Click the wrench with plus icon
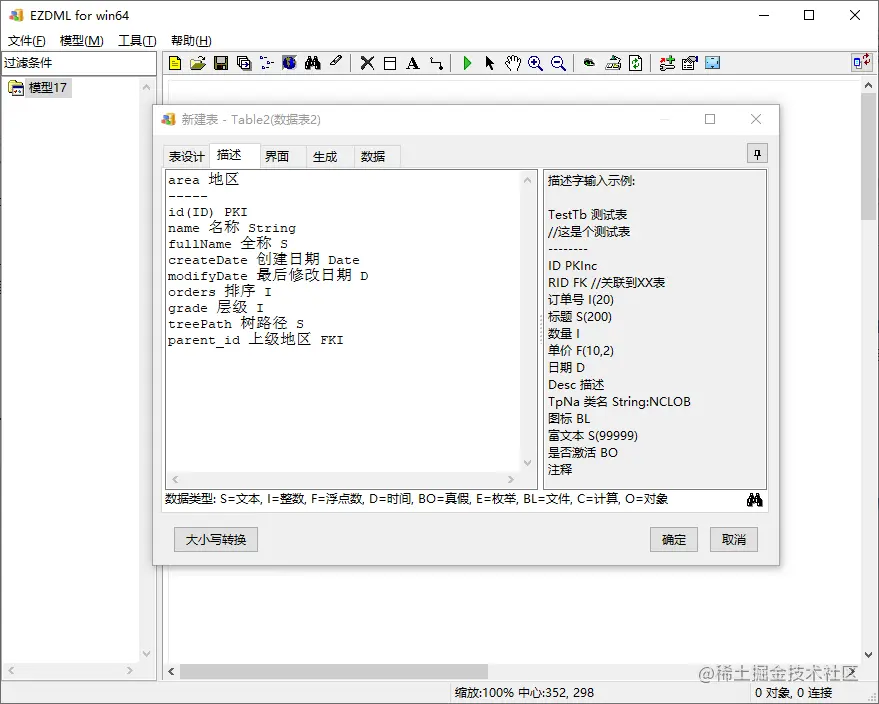The image size is (879, 704). [667, 63]
